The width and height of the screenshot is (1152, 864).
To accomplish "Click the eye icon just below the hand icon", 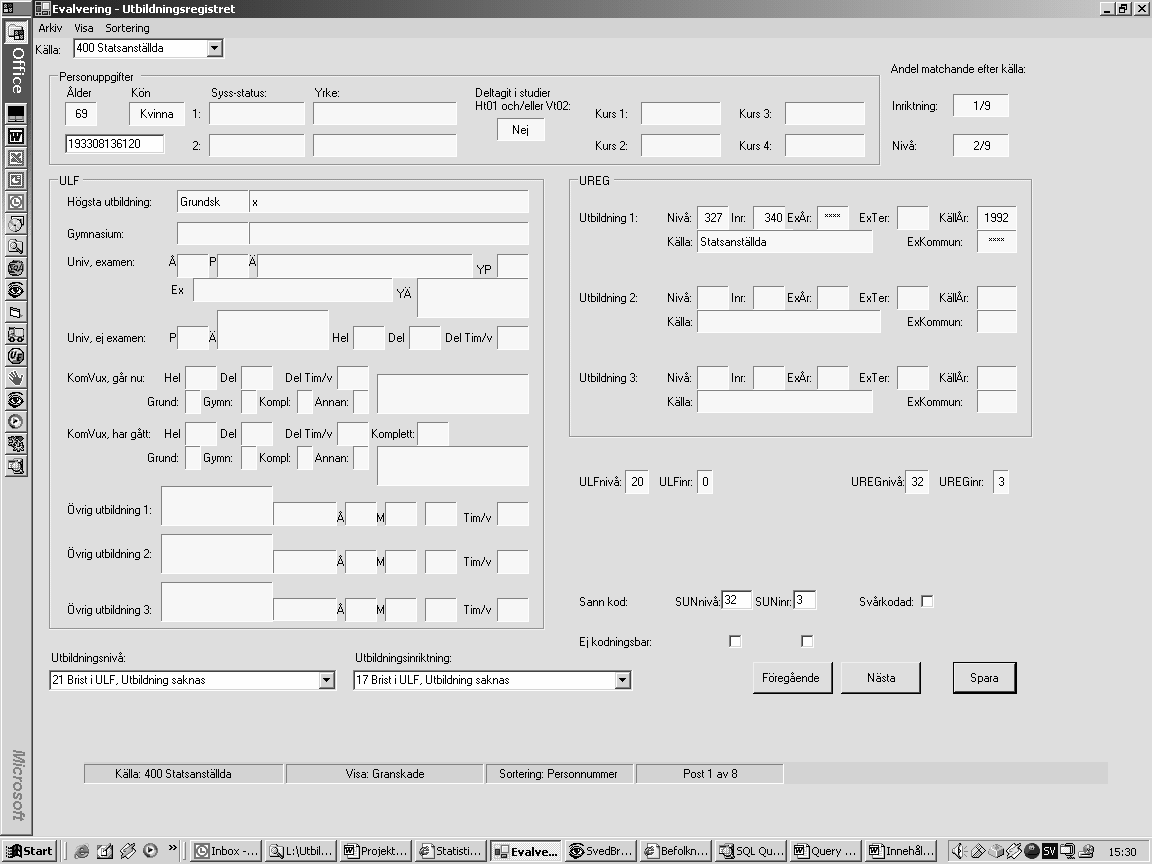I will pos(15,400).
